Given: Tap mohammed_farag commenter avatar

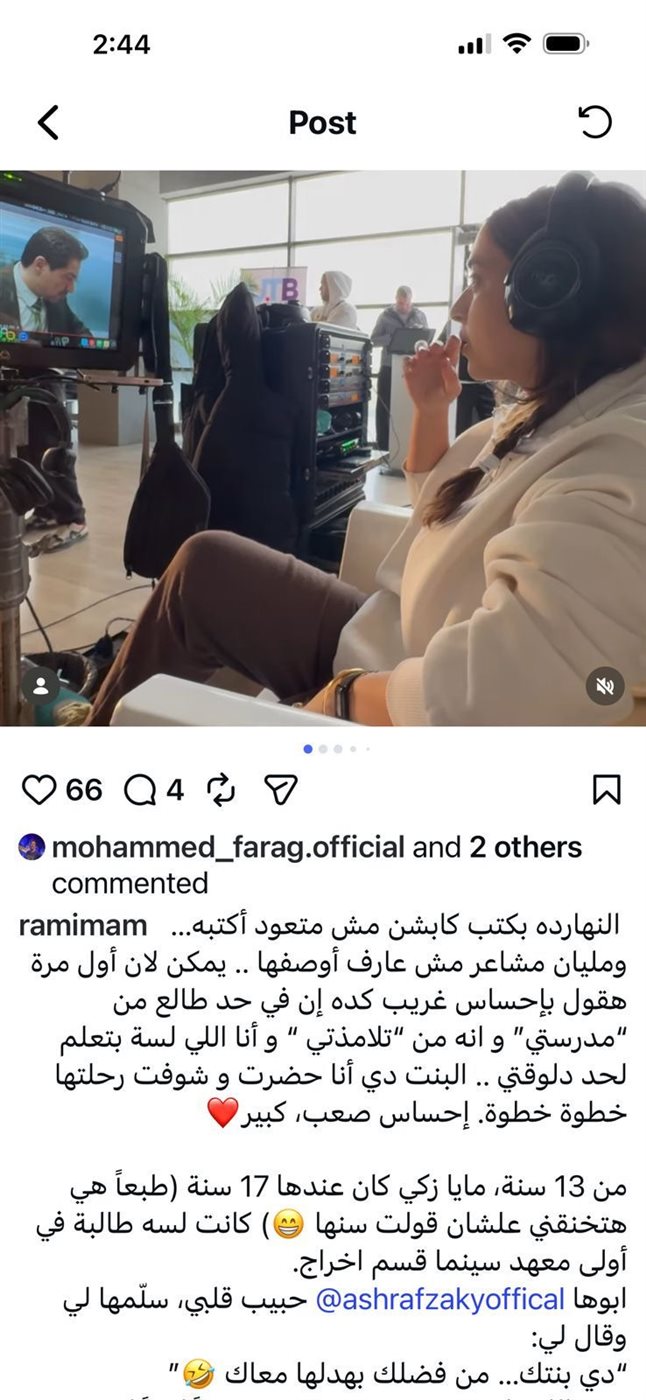Looking at the screenshot, I should click(32, 847).
